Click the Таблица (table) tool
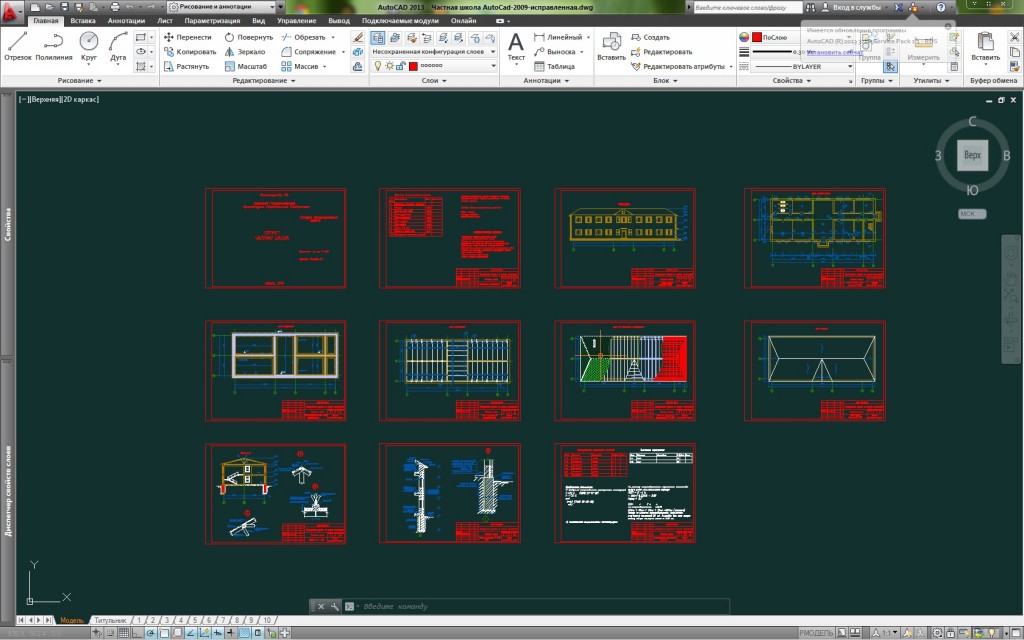Viewport: 1024px width, 640px height. [554, 66]
